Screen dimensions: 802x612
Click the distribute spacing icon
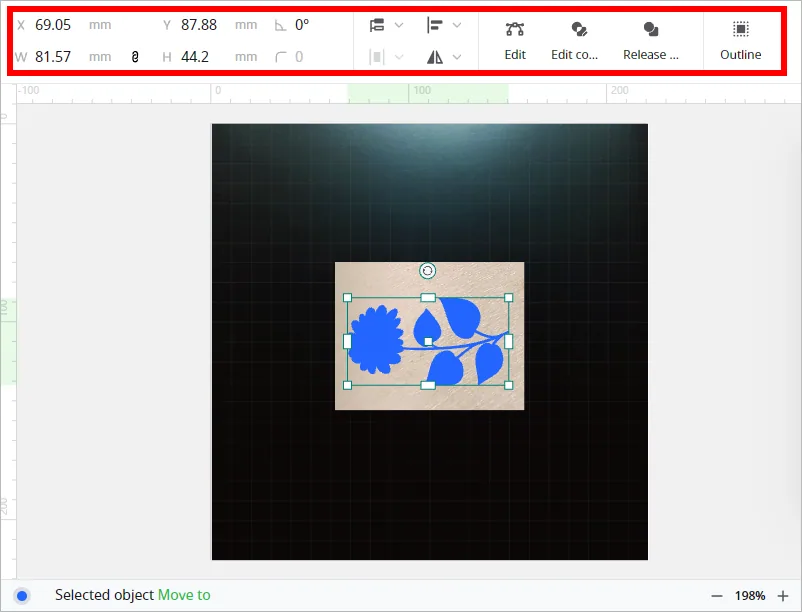pyautogui.click(x=376, y=57)
